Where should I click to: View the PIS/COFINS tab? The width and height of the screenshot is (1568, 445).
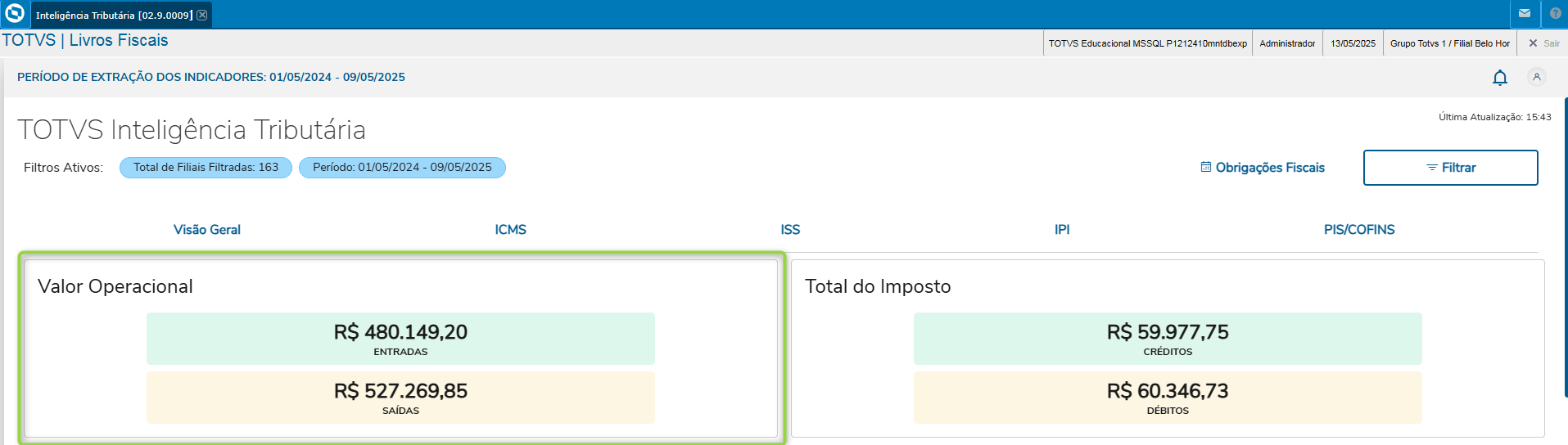[x=1359, y=230]
